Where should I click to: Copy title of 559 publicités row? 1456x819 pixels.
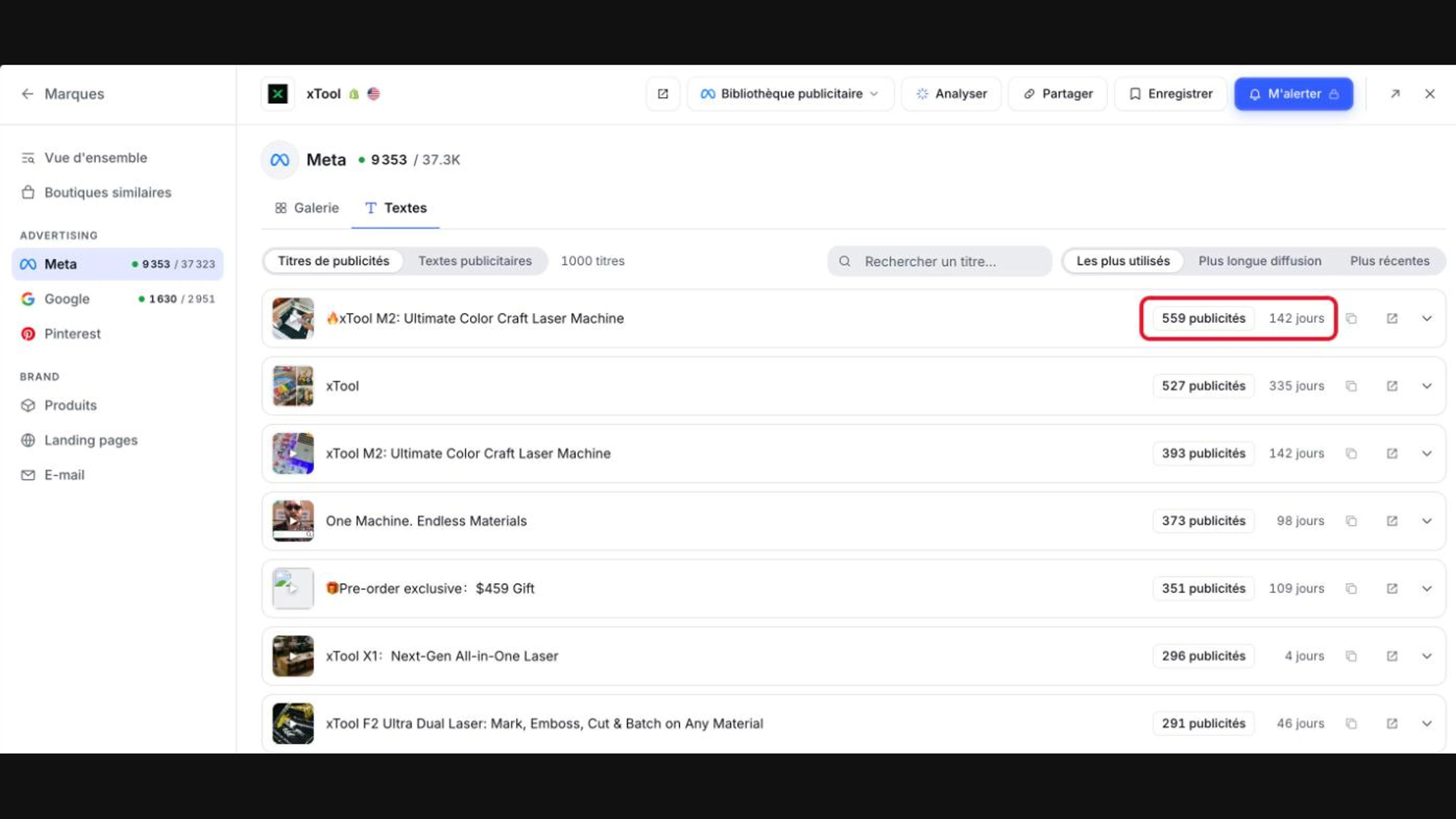tap(1351, 319)
